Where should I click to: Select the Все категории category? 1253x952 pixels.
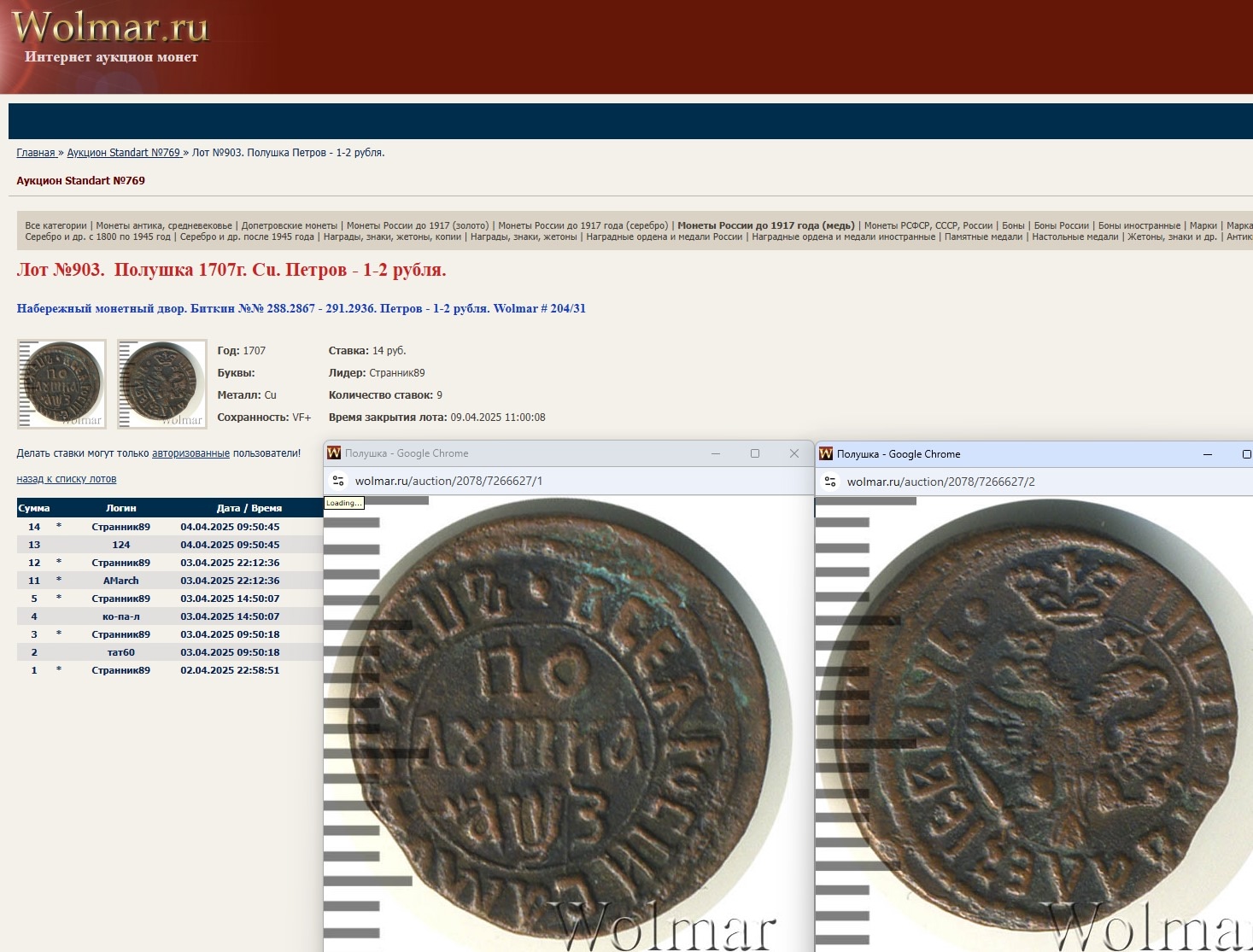pos(56,225)
